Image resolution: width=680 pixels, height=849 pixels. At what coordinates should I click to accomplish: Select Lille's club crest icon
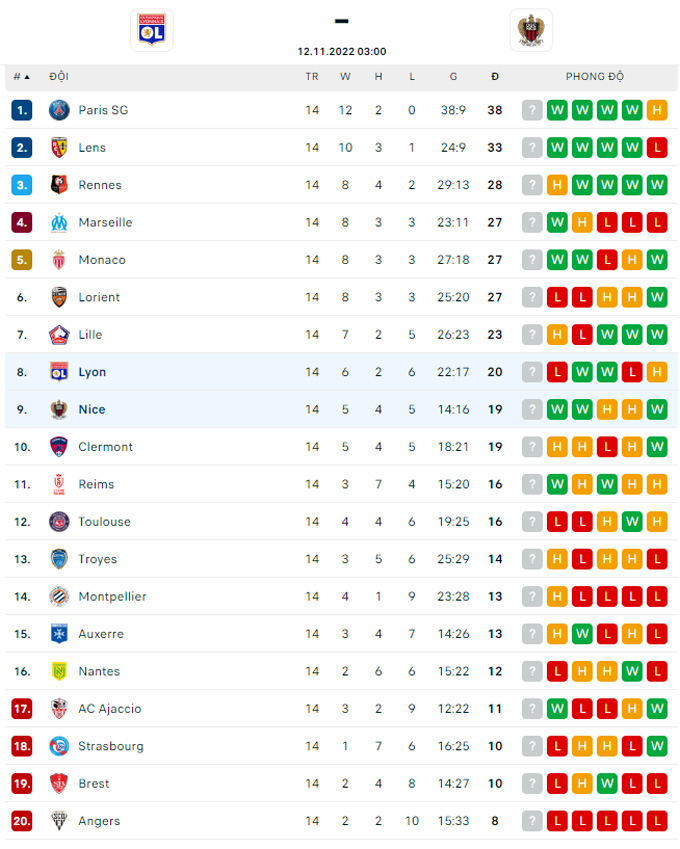[x=58, y=335]
